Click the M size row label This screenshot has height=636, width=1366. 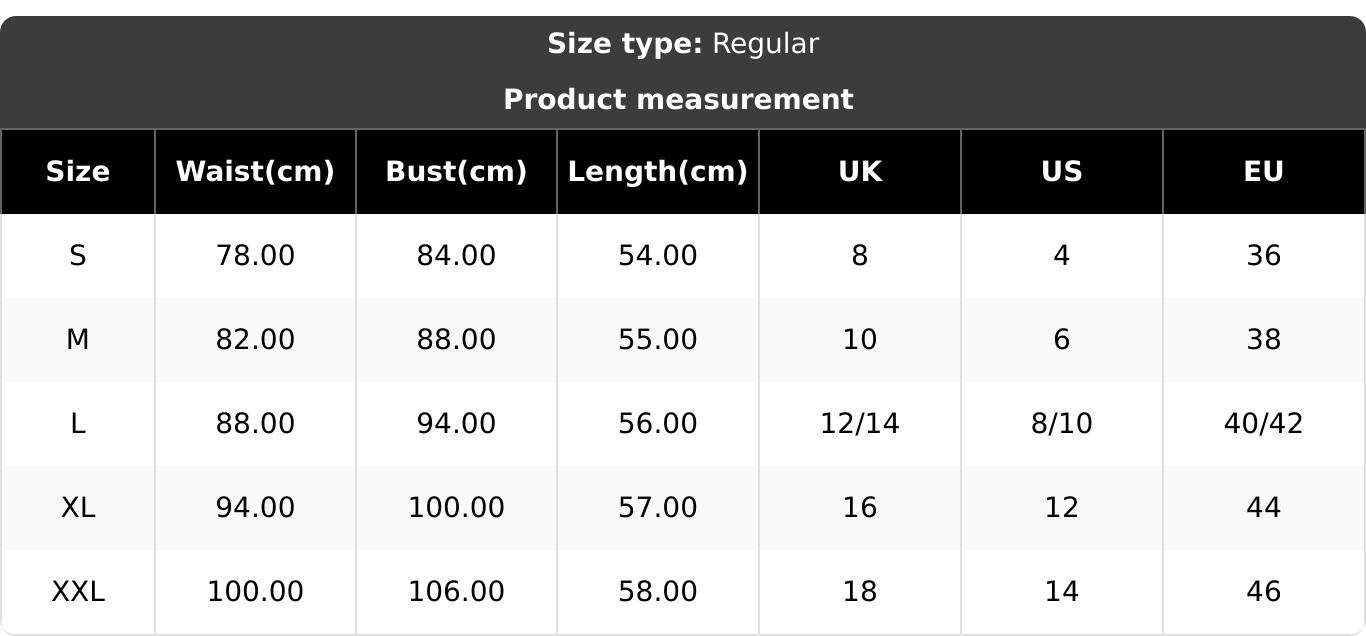78,340
